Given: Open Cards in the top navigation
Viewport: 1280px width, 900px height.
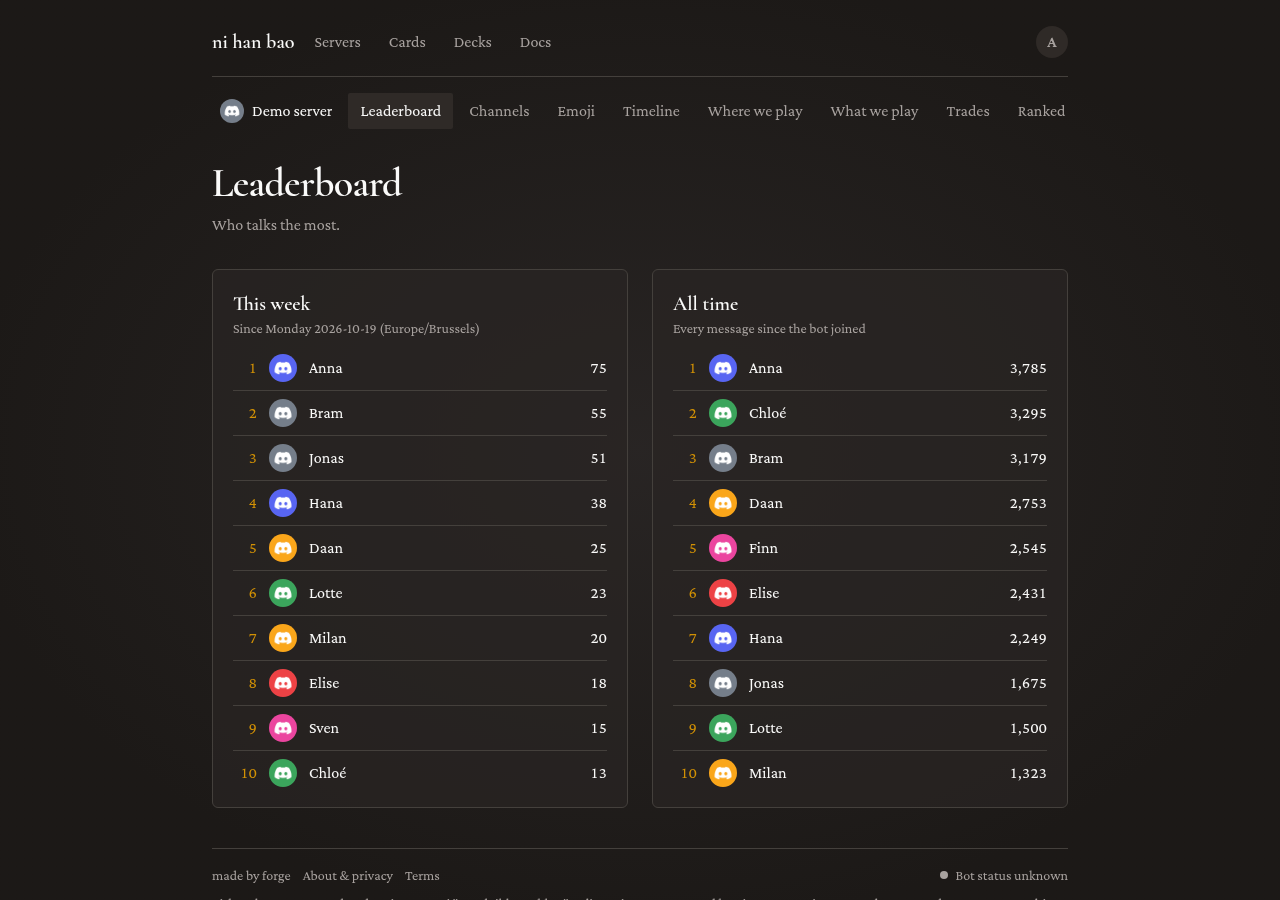Looking at the screenshot, I should (x=407, y=42).
